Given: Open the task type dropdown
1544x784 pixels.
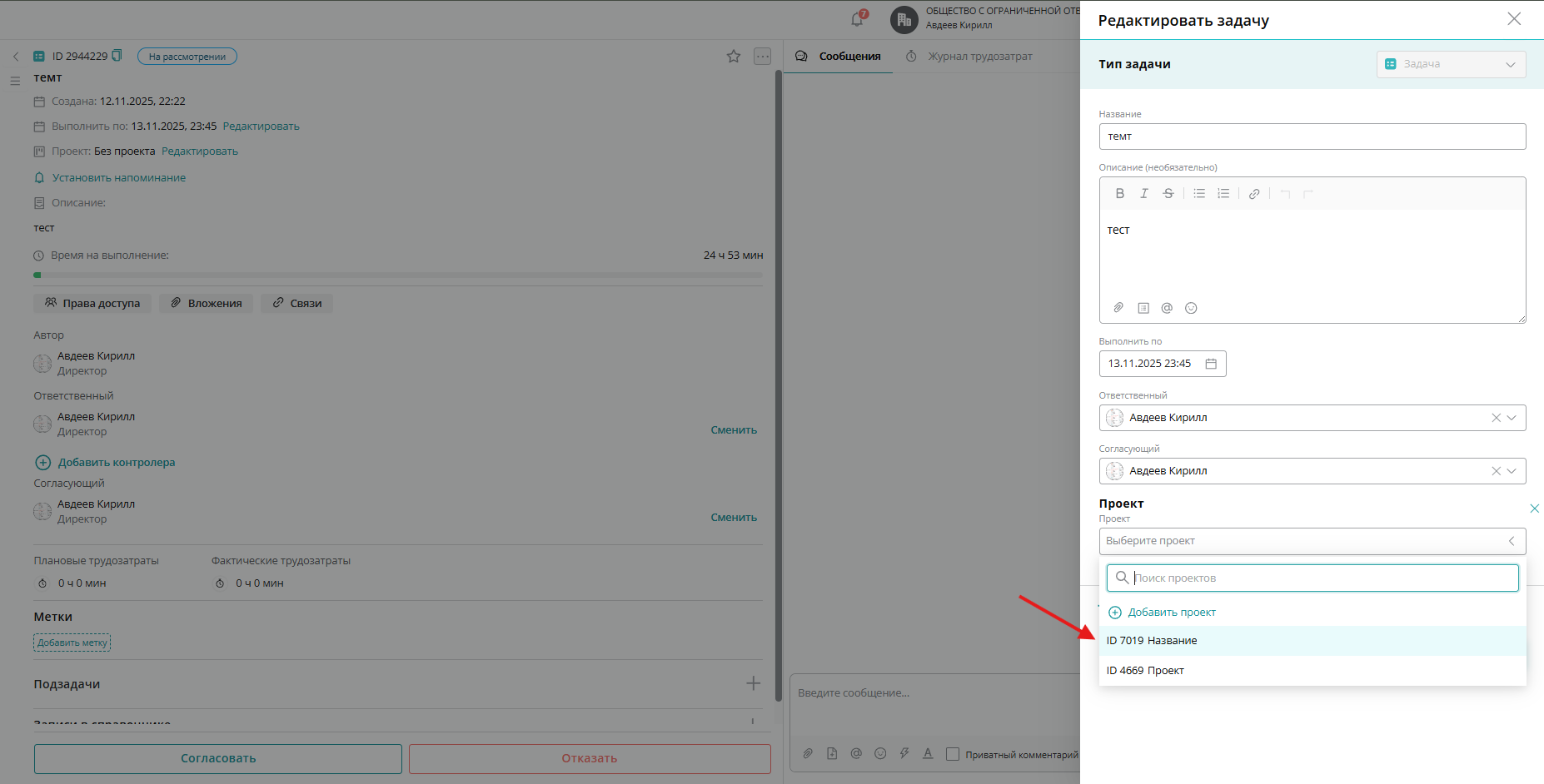Looking at the screenshot, I should pyautogui.click(x=1452, y=64).
